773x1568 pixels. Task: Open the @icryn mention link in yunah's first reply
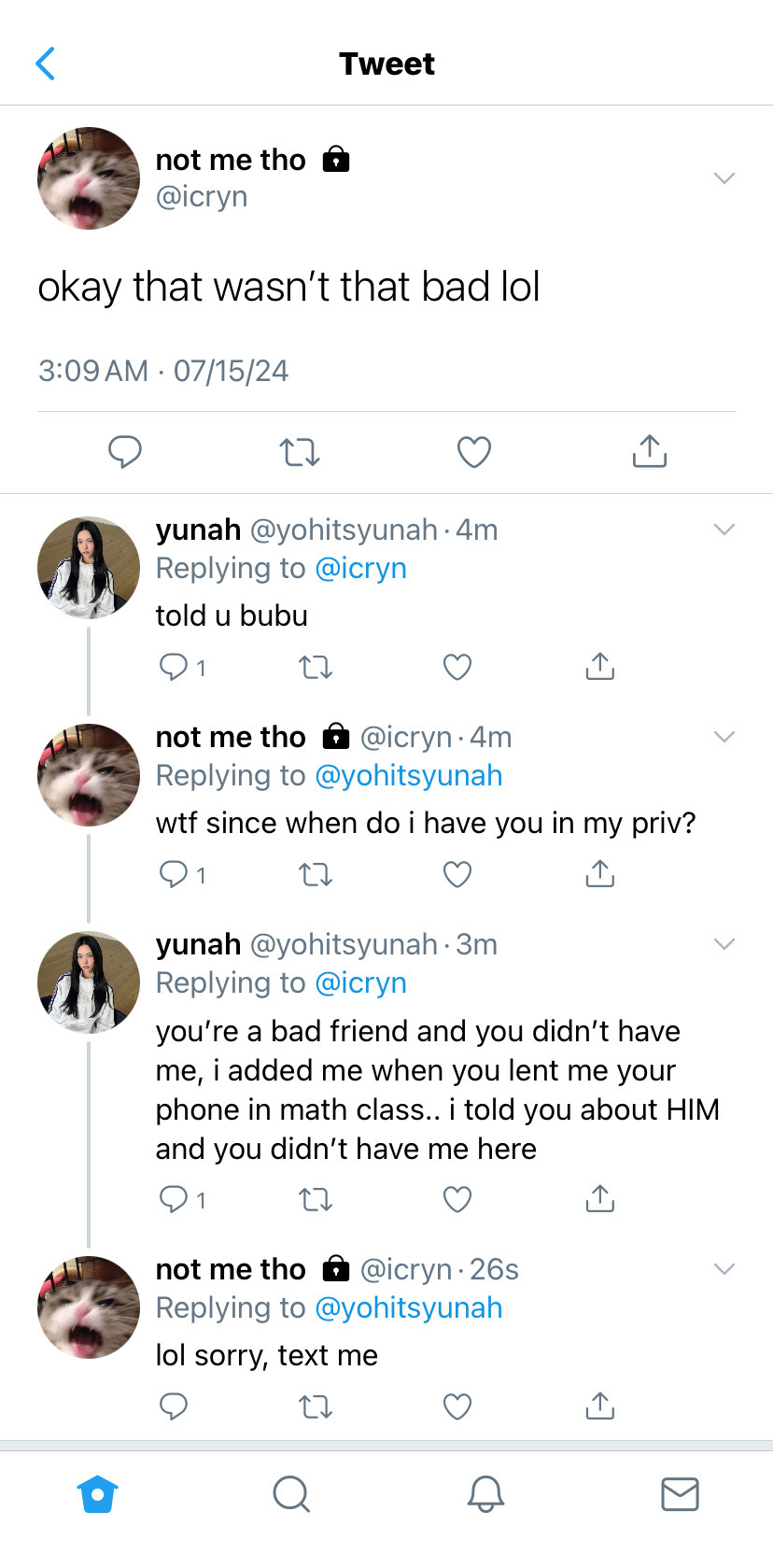coord(361,569)
